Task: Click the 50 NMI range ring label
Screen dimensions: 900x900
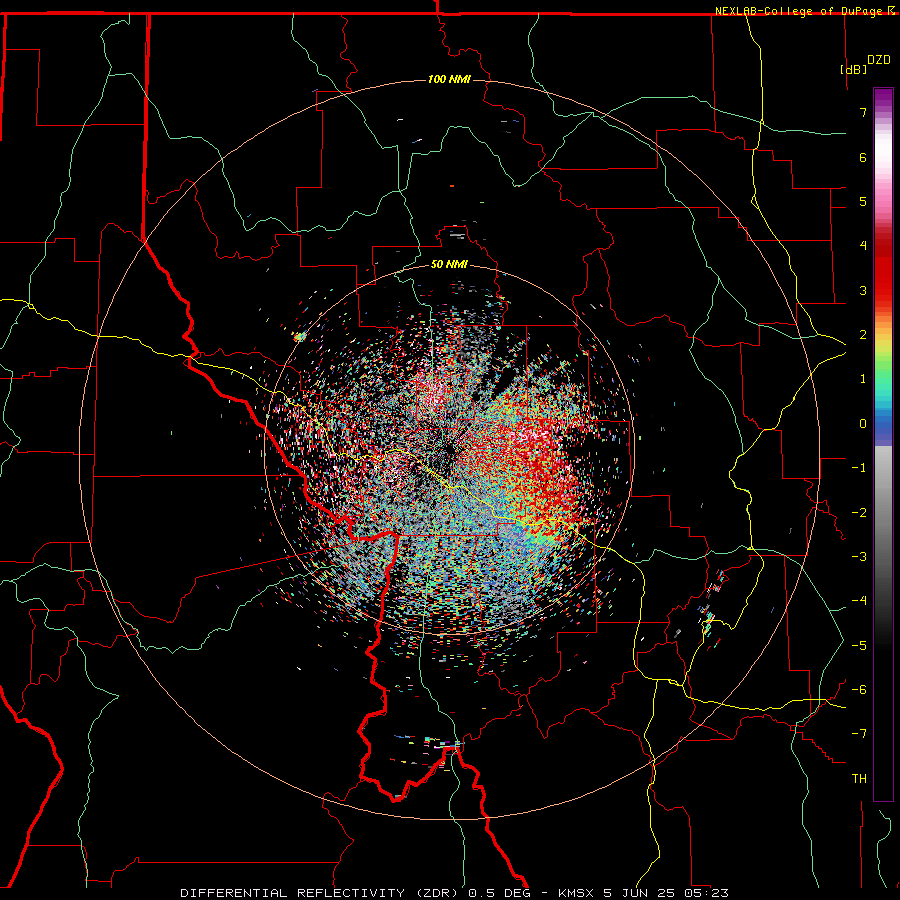Action: pyautogui.click(x=449, y=264)
